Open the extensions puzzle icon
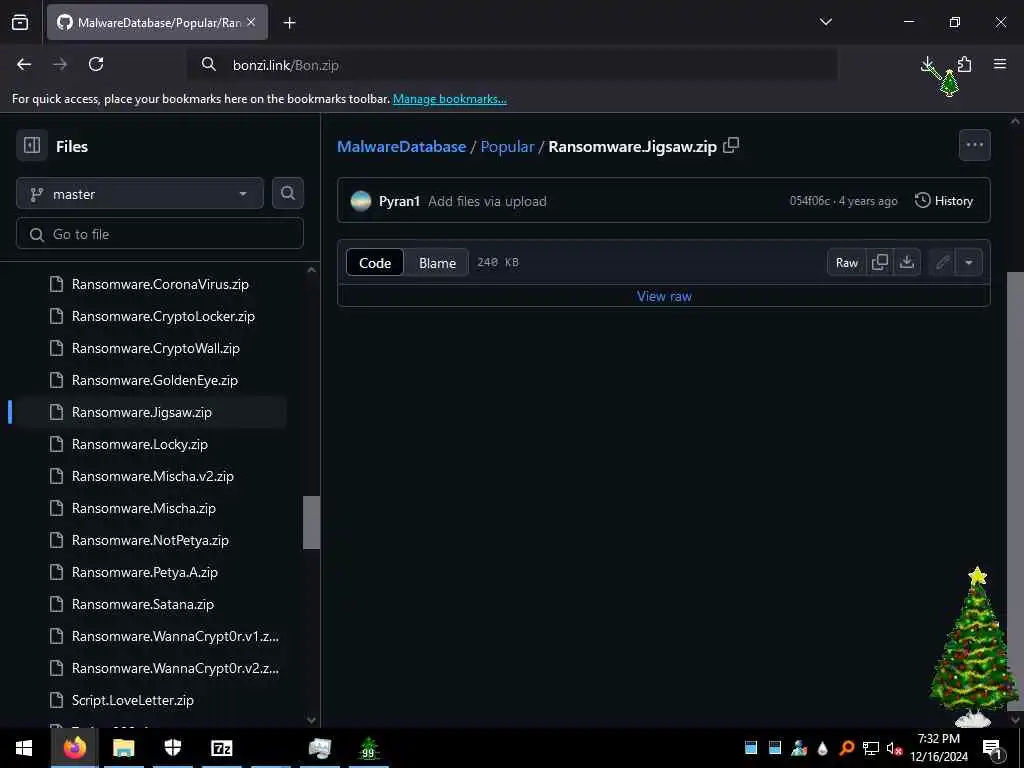 tap(965, 64)
